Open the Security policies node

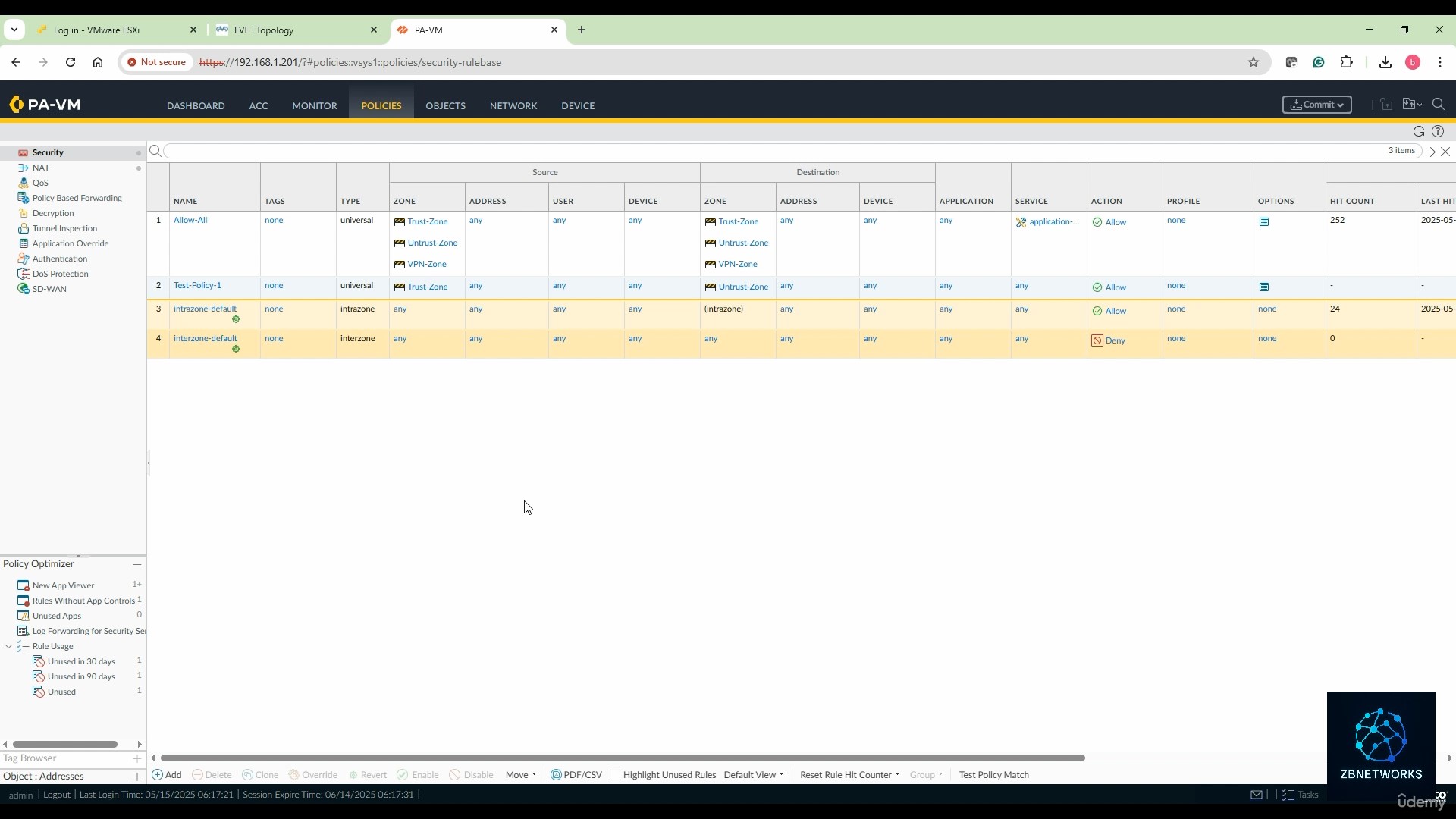click(x=48, y=152)
